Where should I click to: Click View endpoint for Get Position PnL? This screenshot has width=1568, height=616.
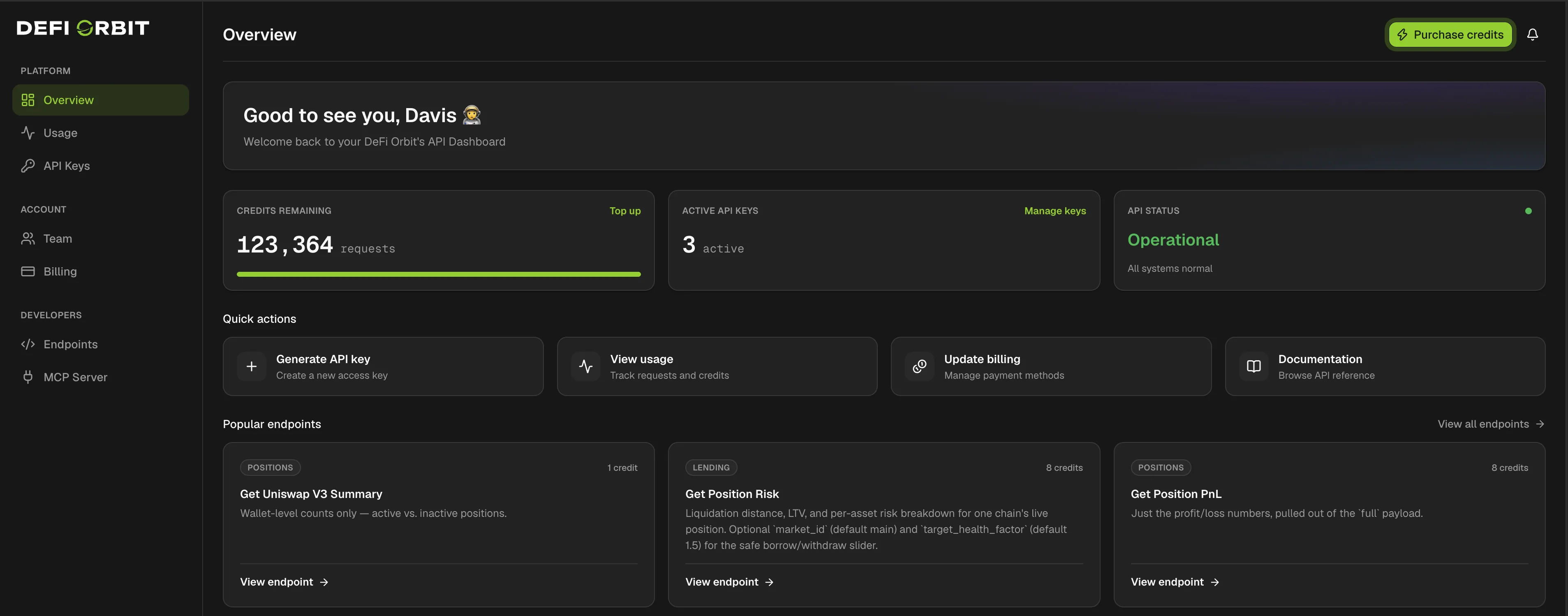tap(1175, 583)
